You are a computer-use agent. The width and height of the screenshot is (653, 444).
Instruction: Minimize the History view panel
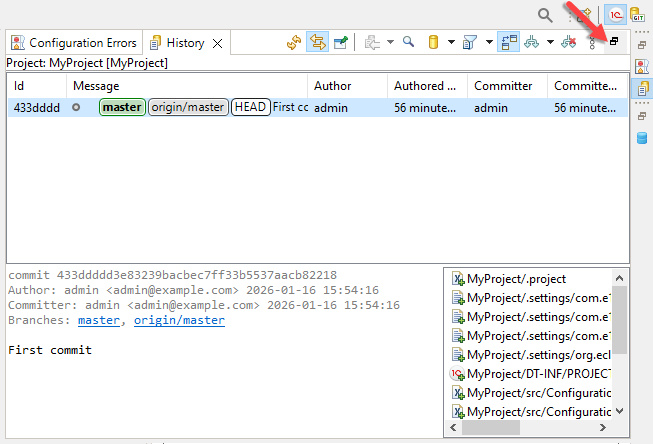coord(614,42)
